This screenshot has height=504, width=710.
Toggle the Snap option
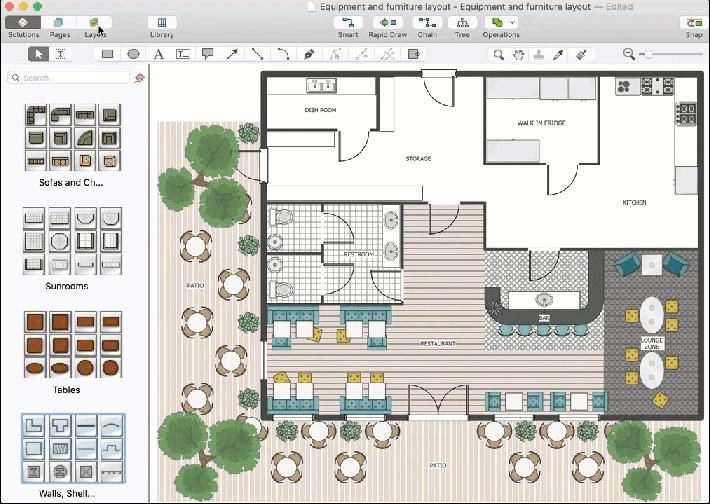tap(693, 23)
